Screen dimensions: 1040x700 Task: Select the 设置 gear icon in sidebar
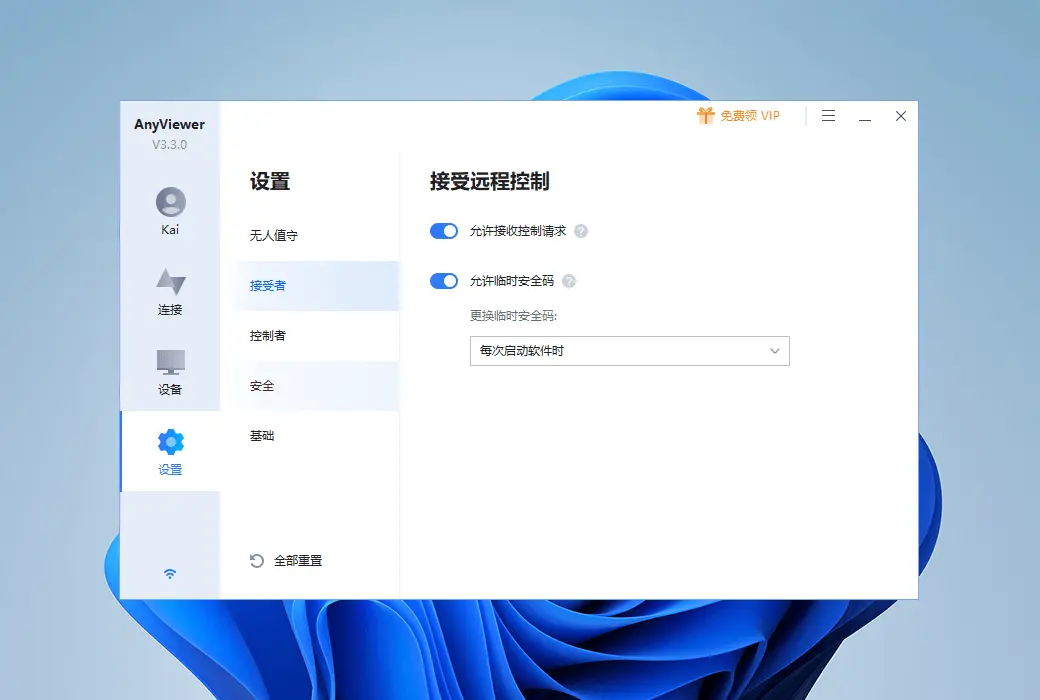click(170, 442)
